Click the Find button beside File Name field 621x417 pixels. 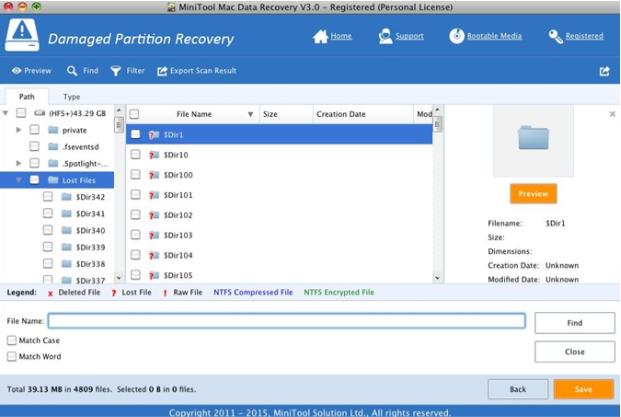574,323
